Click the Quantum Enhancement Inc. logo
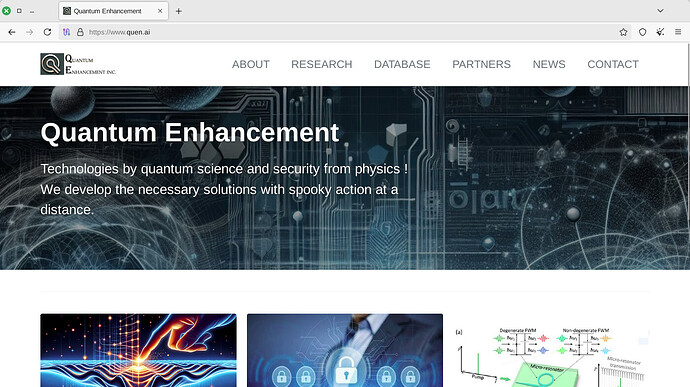690x387 pixels. [78, 64]
